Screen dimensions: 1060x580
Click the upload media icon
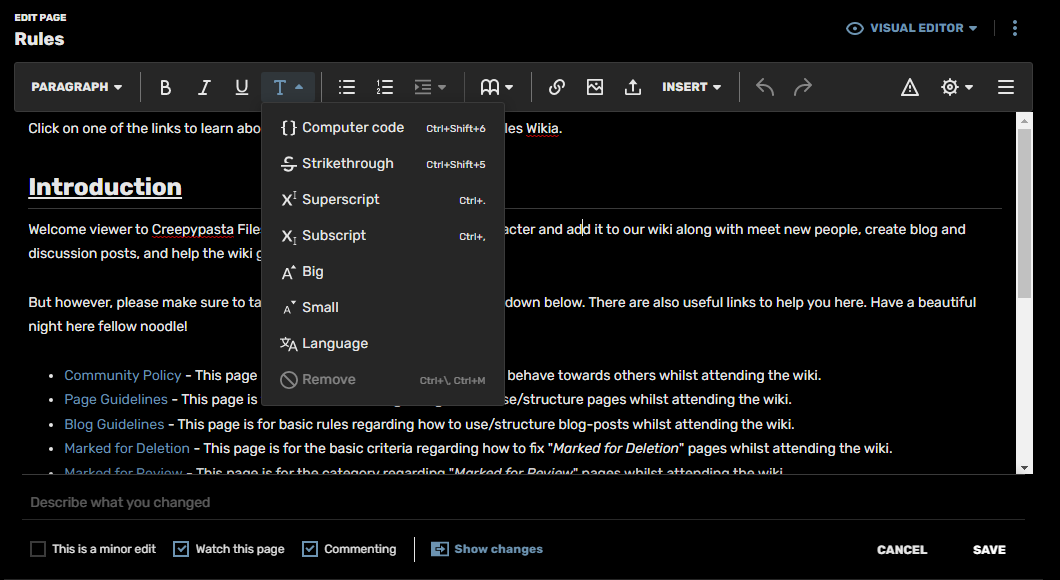633,87
